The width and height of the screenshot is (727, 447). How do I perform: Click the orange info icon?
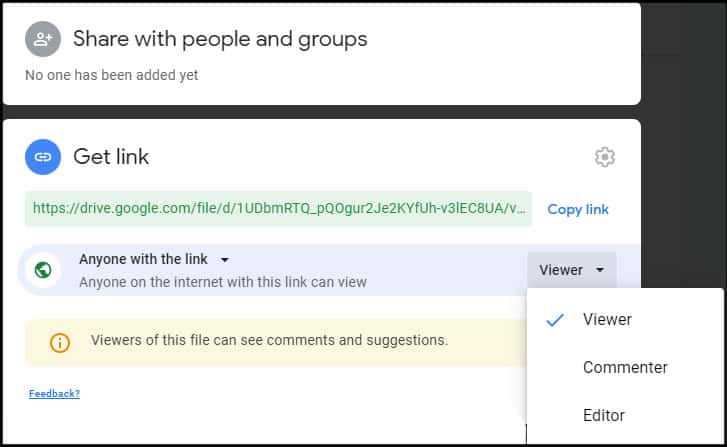coord(60,343)
